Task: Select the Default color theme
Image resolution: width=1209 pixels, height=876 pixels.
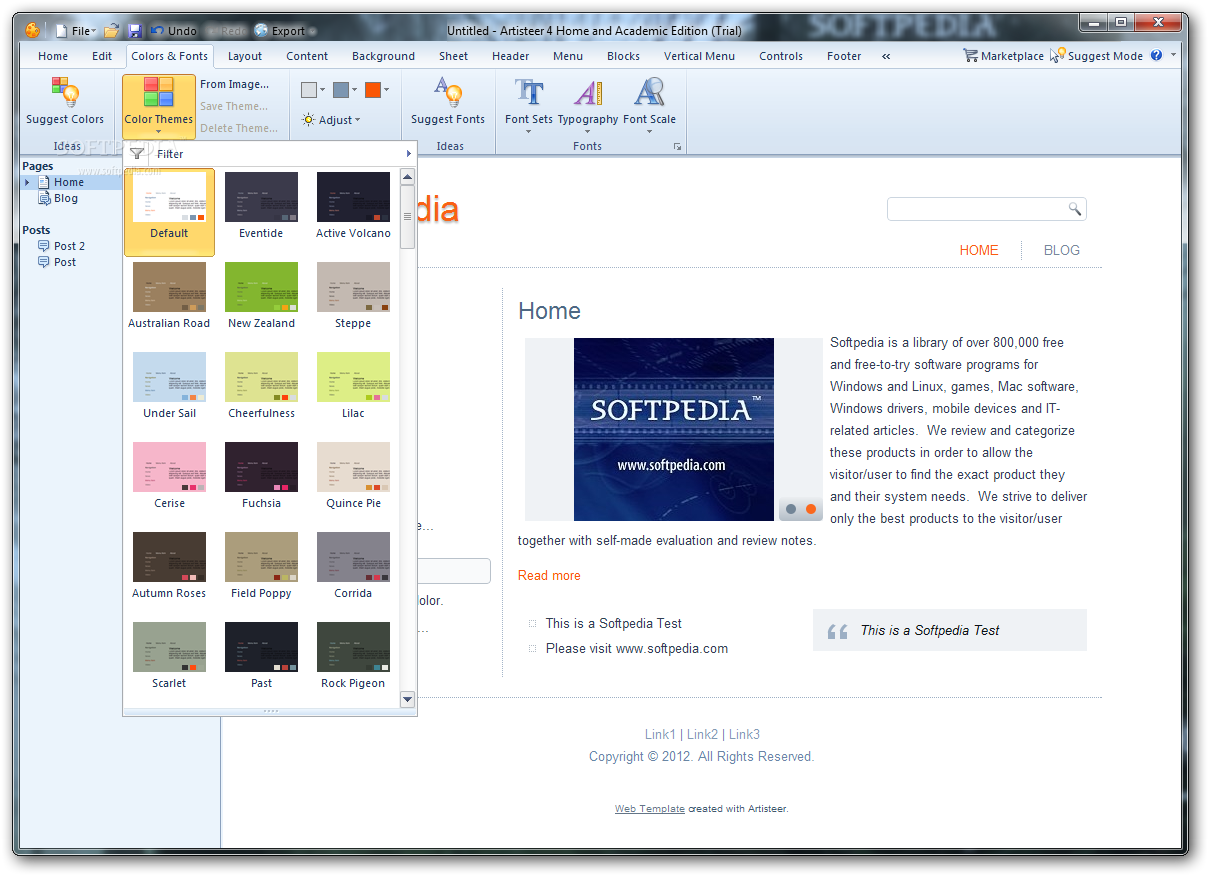Action: pos(169,212)
